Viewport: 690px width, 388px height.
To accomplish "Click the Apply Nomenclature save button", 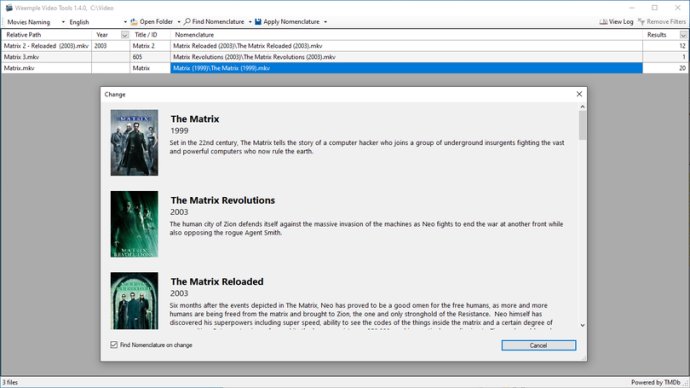I will [287, 22].
